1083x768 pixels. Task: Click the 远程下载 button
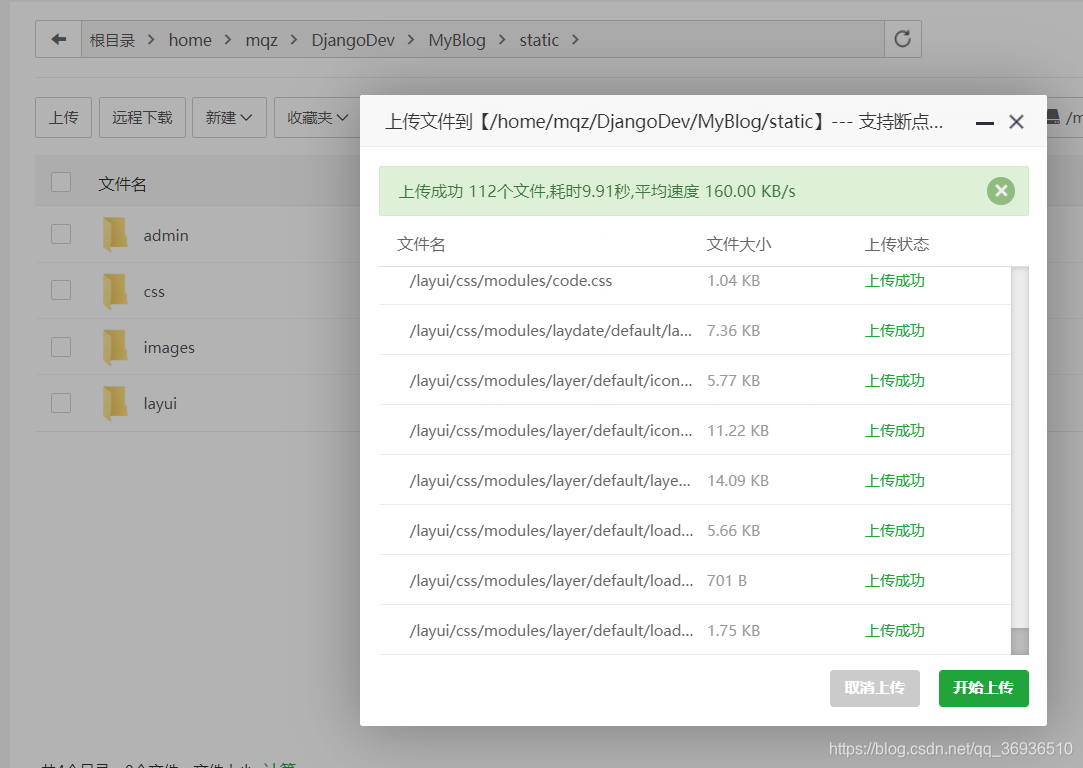(142, 117)
